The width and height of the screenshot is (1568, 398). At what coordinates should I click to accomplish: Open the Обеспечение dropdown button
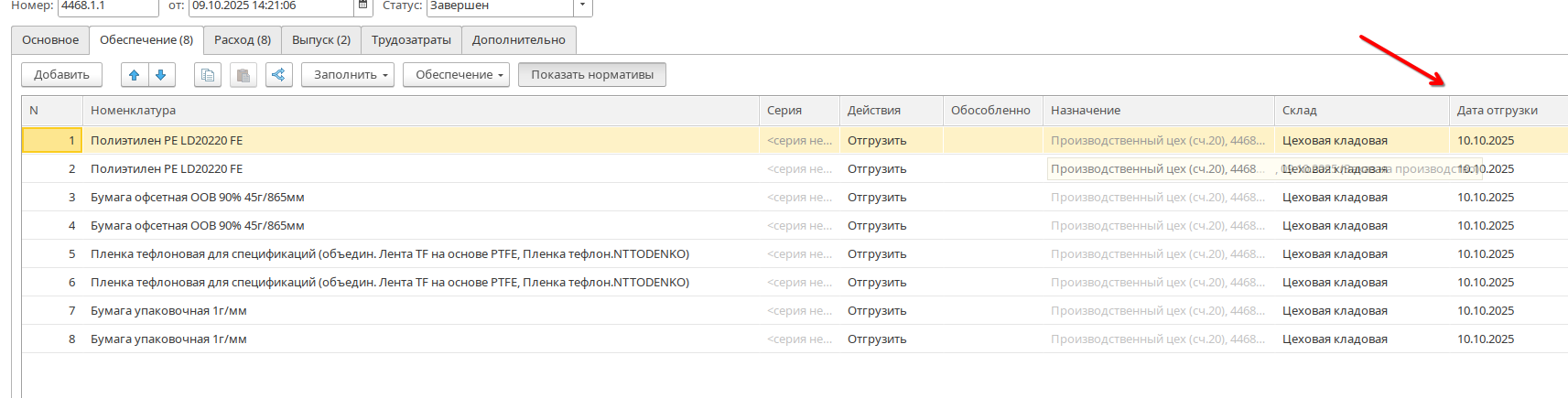coord(460,75)
